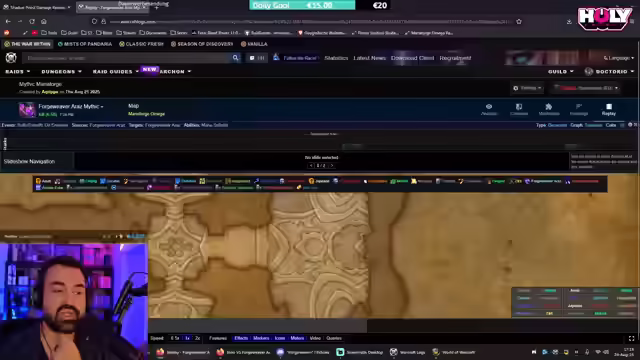Switch to the first browser tab
This screenshot has width=640, height=360.
pyautogui.click(x=37, y=7)
